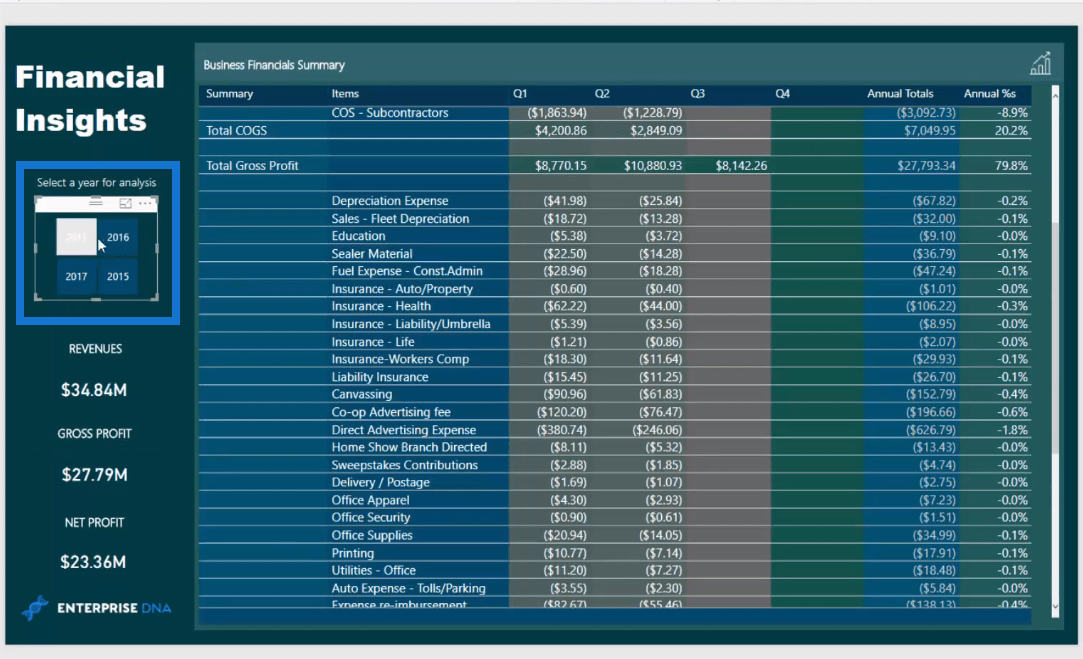Open Focus mode on the year slicer
The image size is (1083, 659).
pos(125,203)
